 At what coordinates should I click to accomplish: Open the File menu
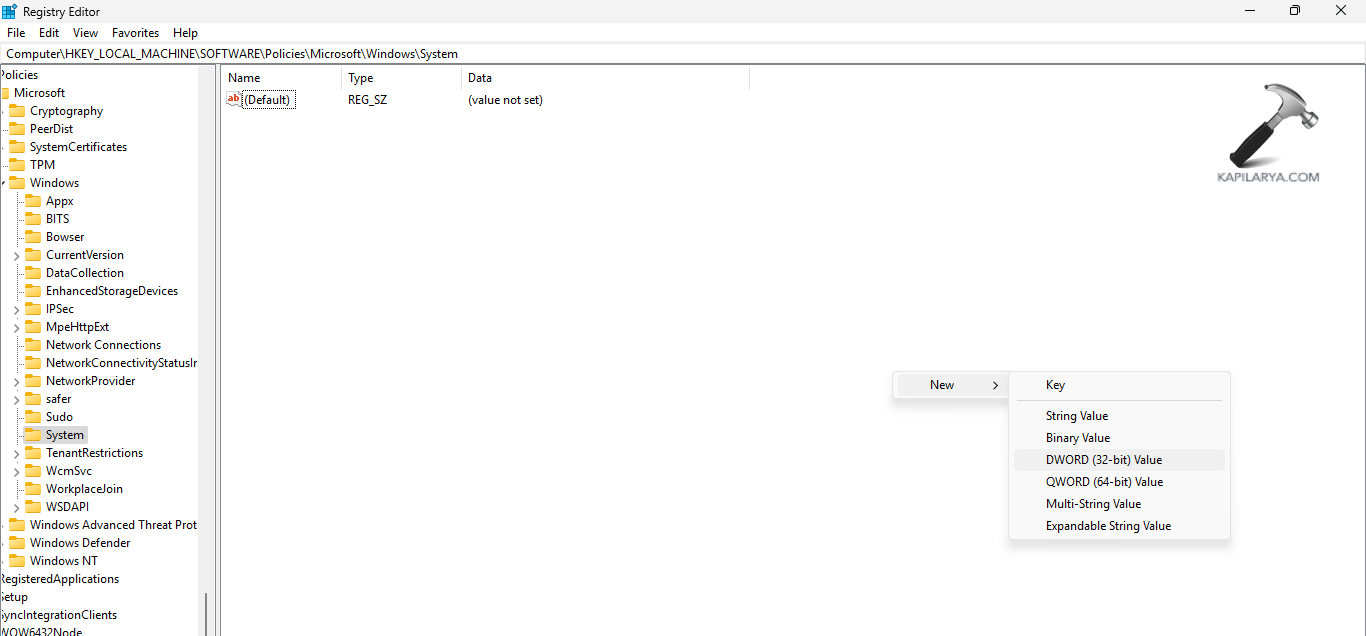(16, 33)
